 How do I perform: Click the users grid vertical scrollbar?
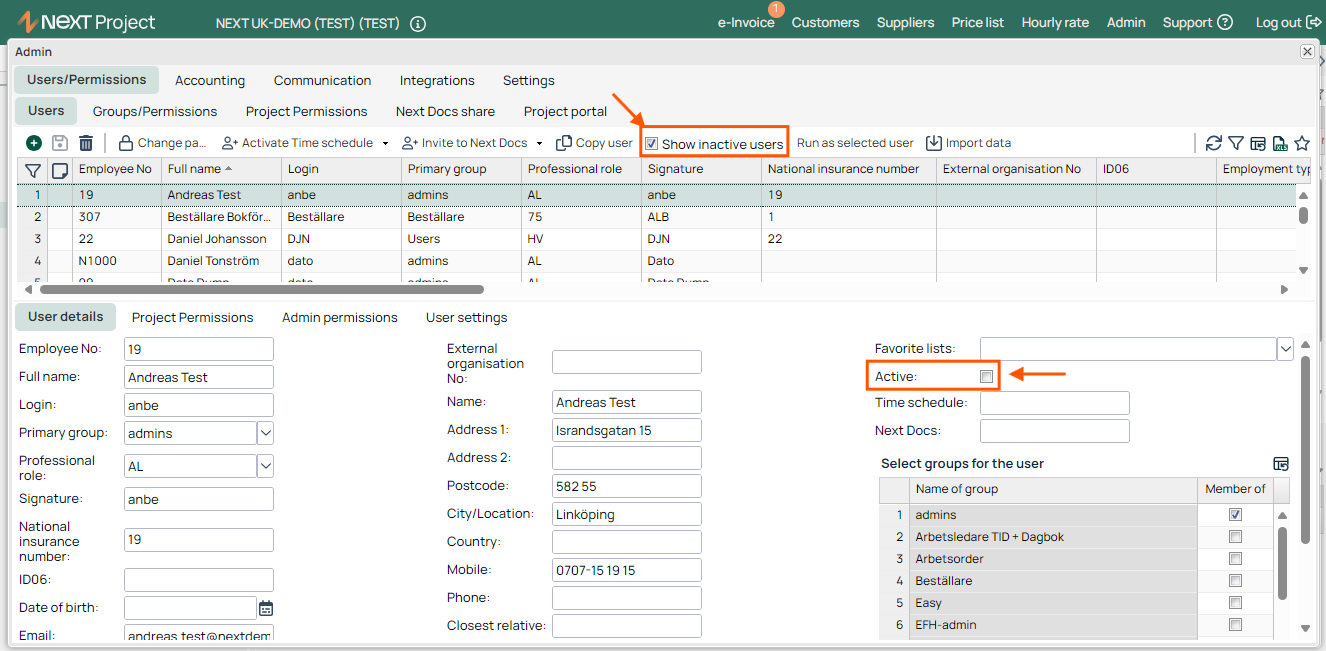tap(1303, 214)
